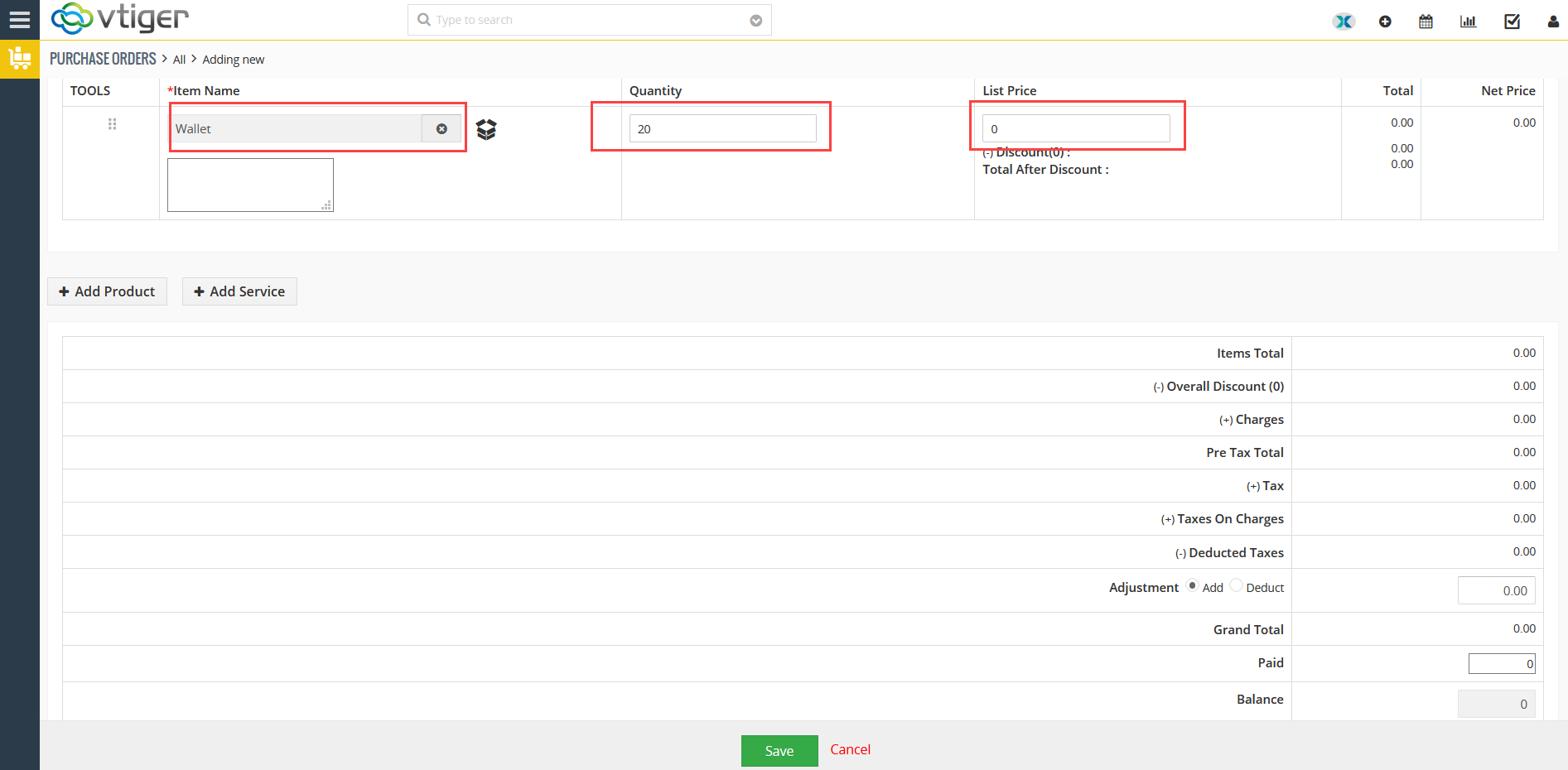Clear the Wallet item selection
Viewport: 1568px width, 770px height.
pyautogui.click(x=441, y=128)
